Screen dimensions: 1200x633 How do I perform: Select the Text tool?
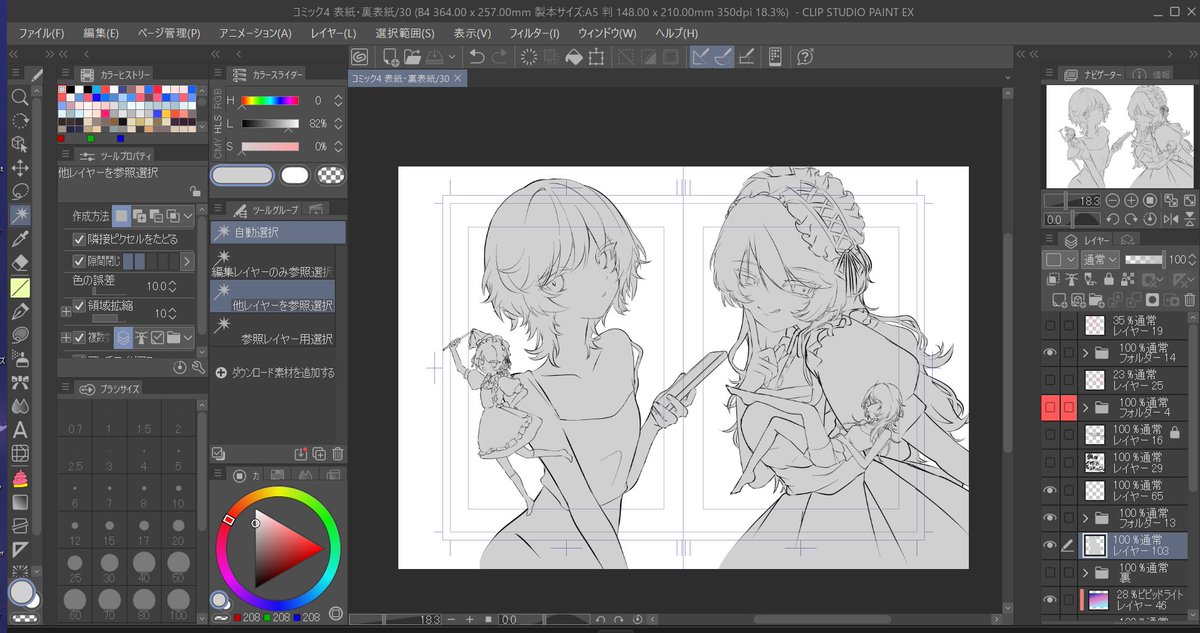tap(20, 430)
